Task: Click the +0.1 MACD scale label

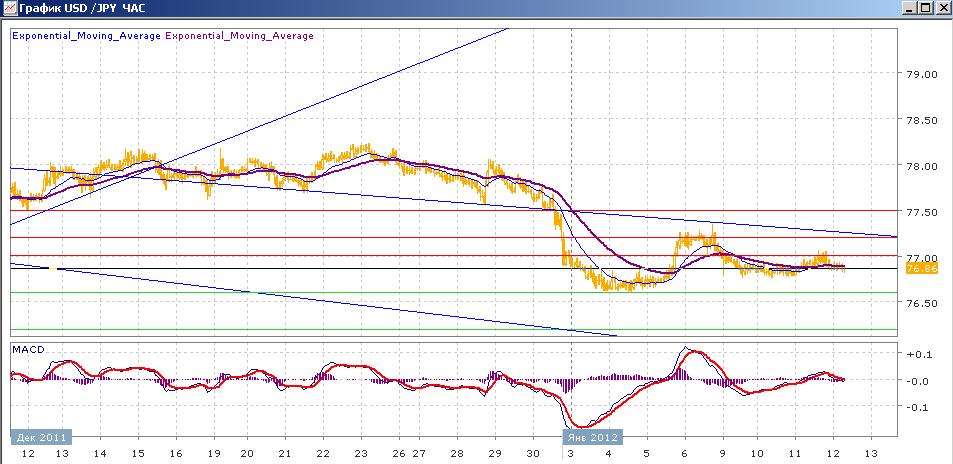Action: pyautogui.click(x=918, y=355)
